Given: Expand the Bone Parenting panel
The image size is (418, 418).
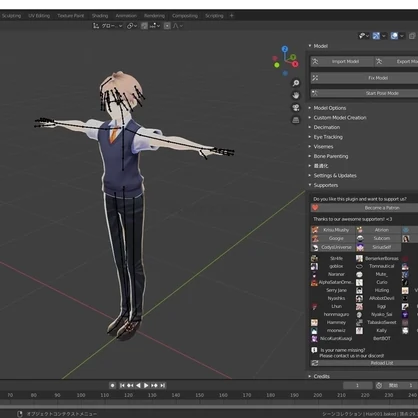Looking at the screenshot, I should (328, 156).
